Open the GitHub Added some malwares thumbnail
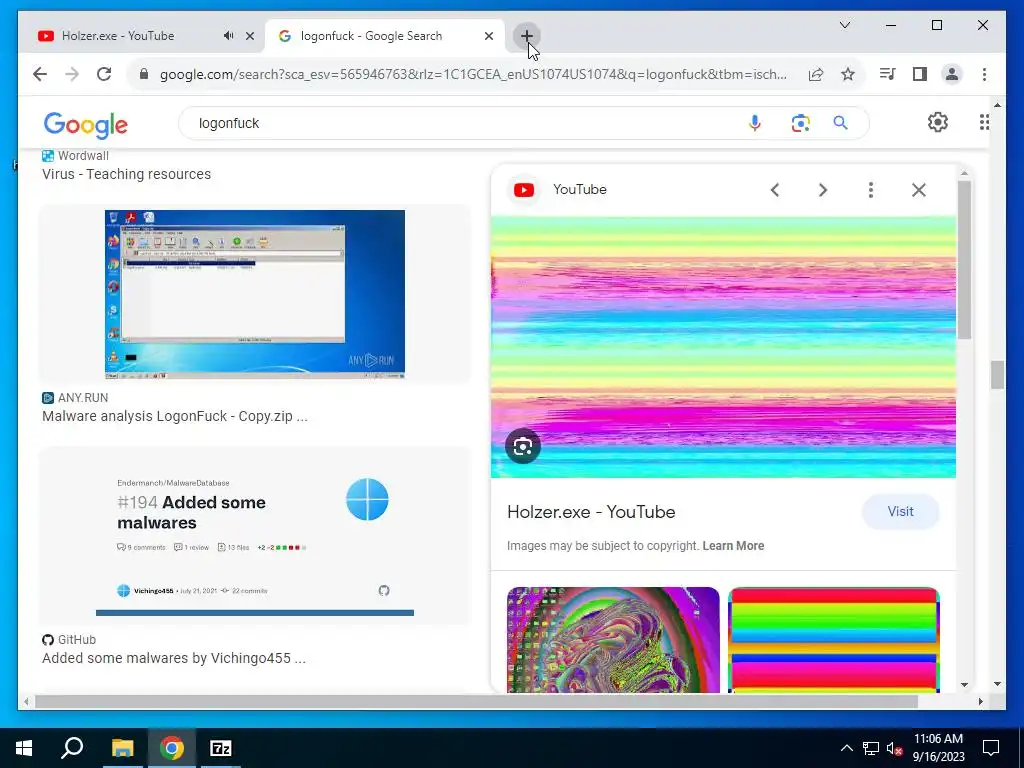 tap(255, 536)
